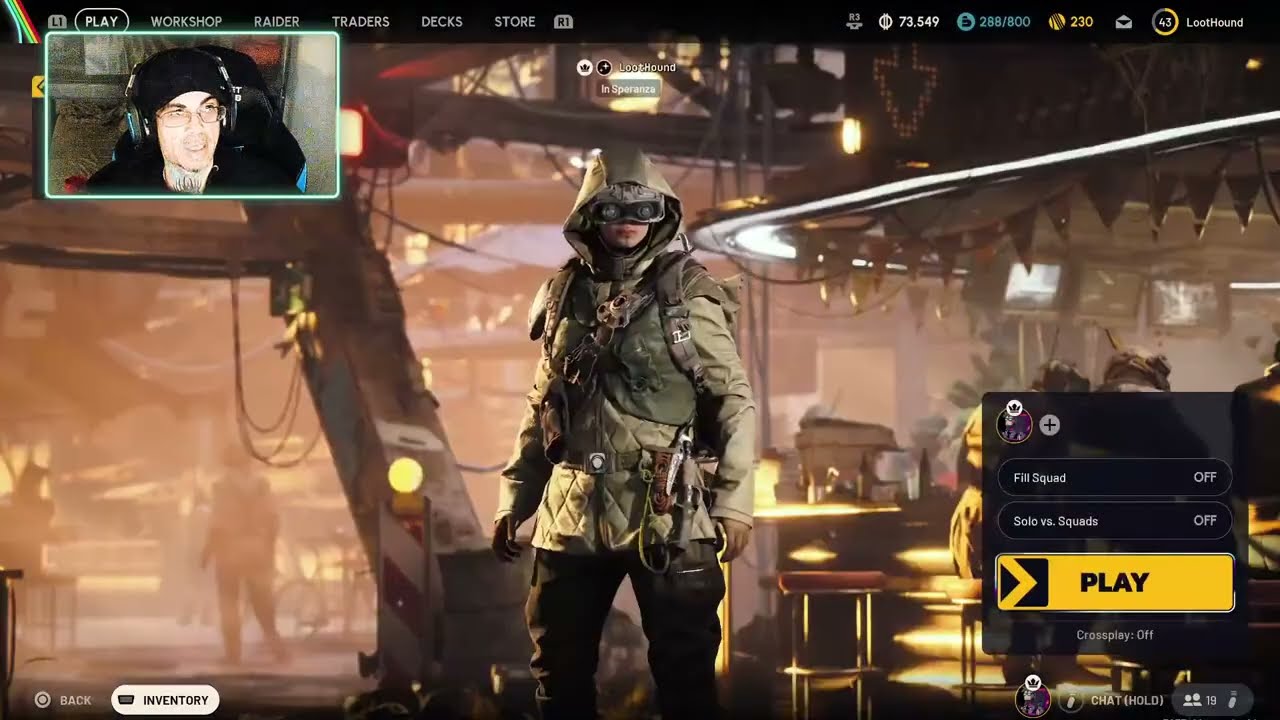The image size is (1280, 720).
Task: Click the Crossplay: Off label
Action: (1115, 635)
